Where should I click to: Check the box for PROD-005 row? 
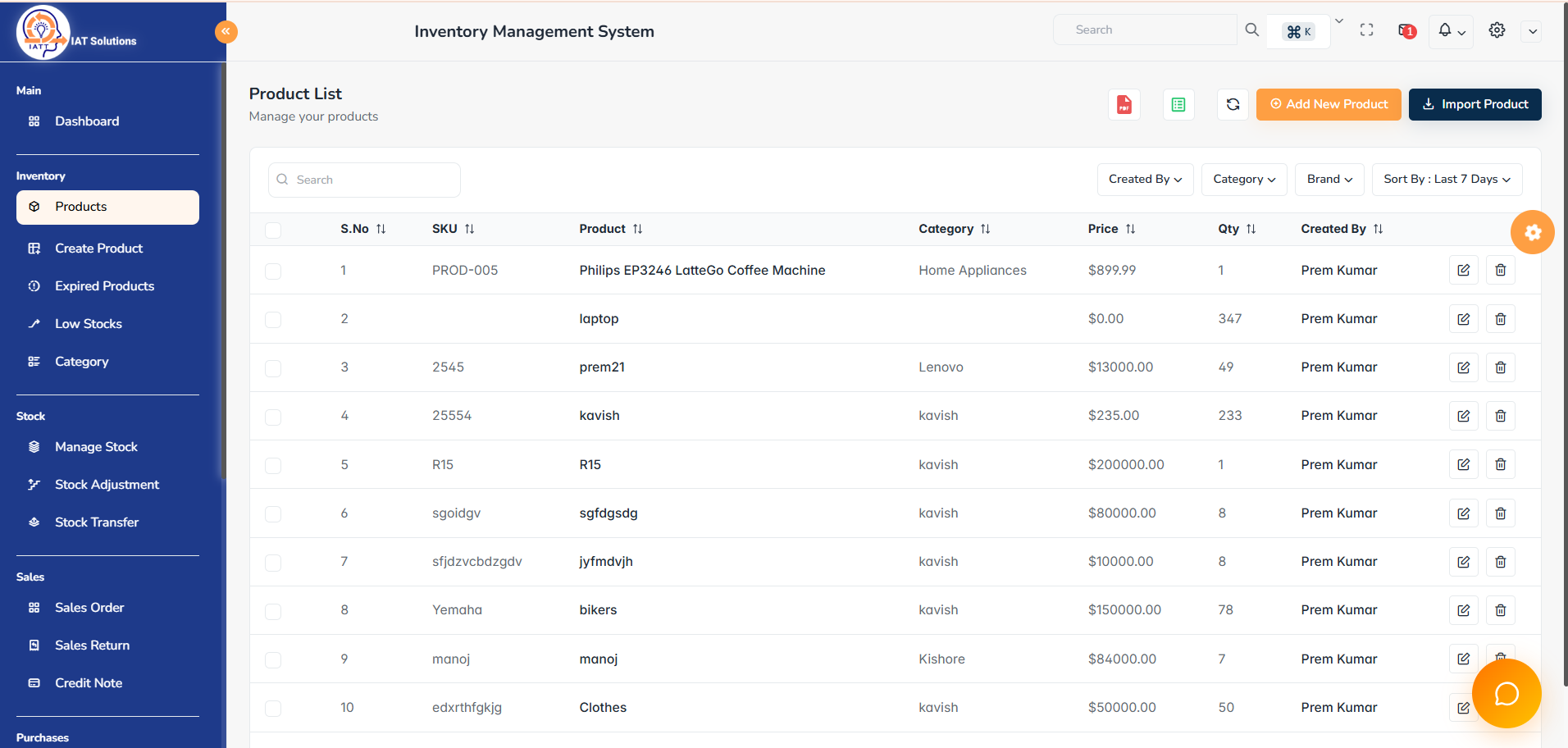coord(273,271)
